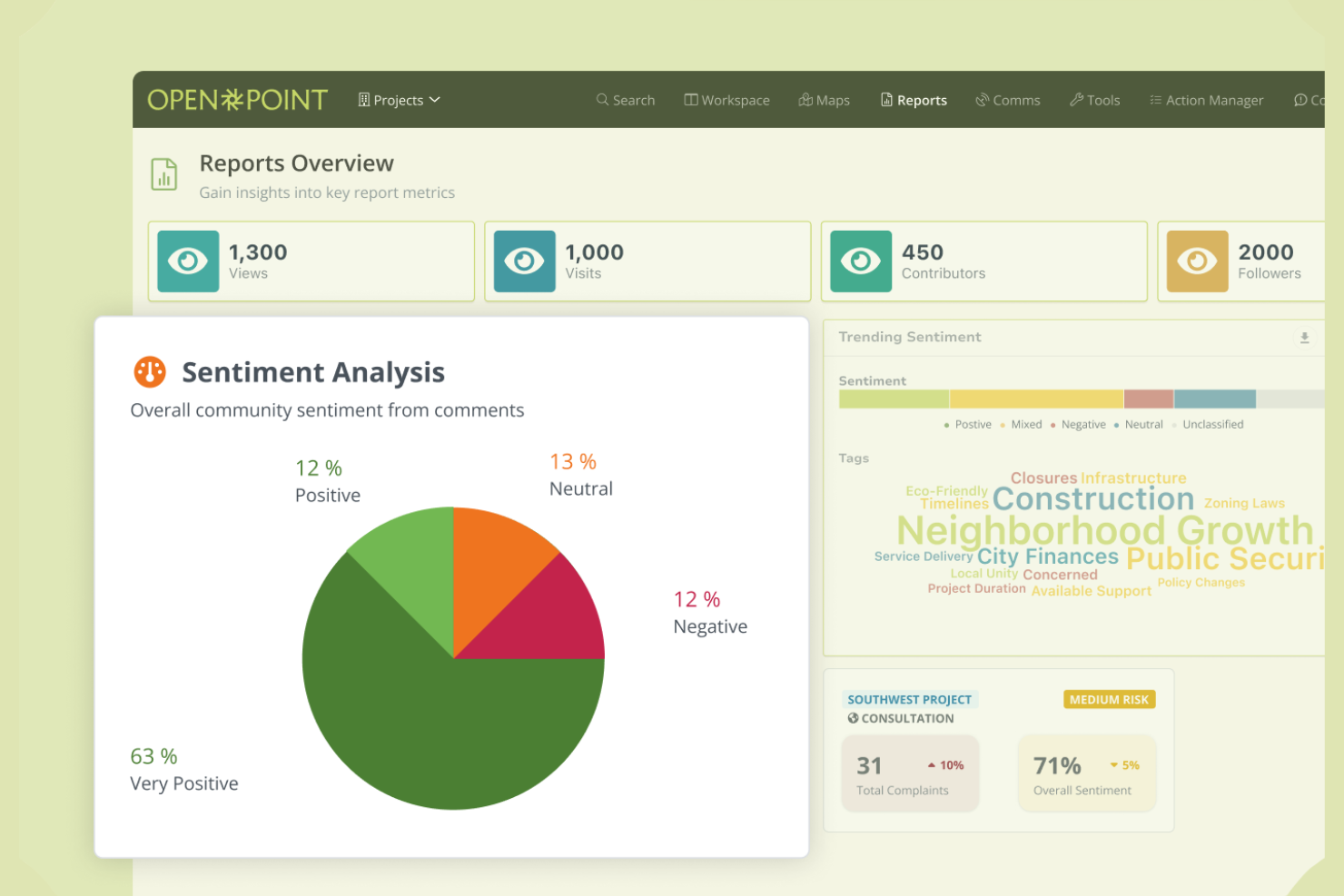Screen dimensions: 1344x896
Task: Click the Closures tag
Action: 1043,478
